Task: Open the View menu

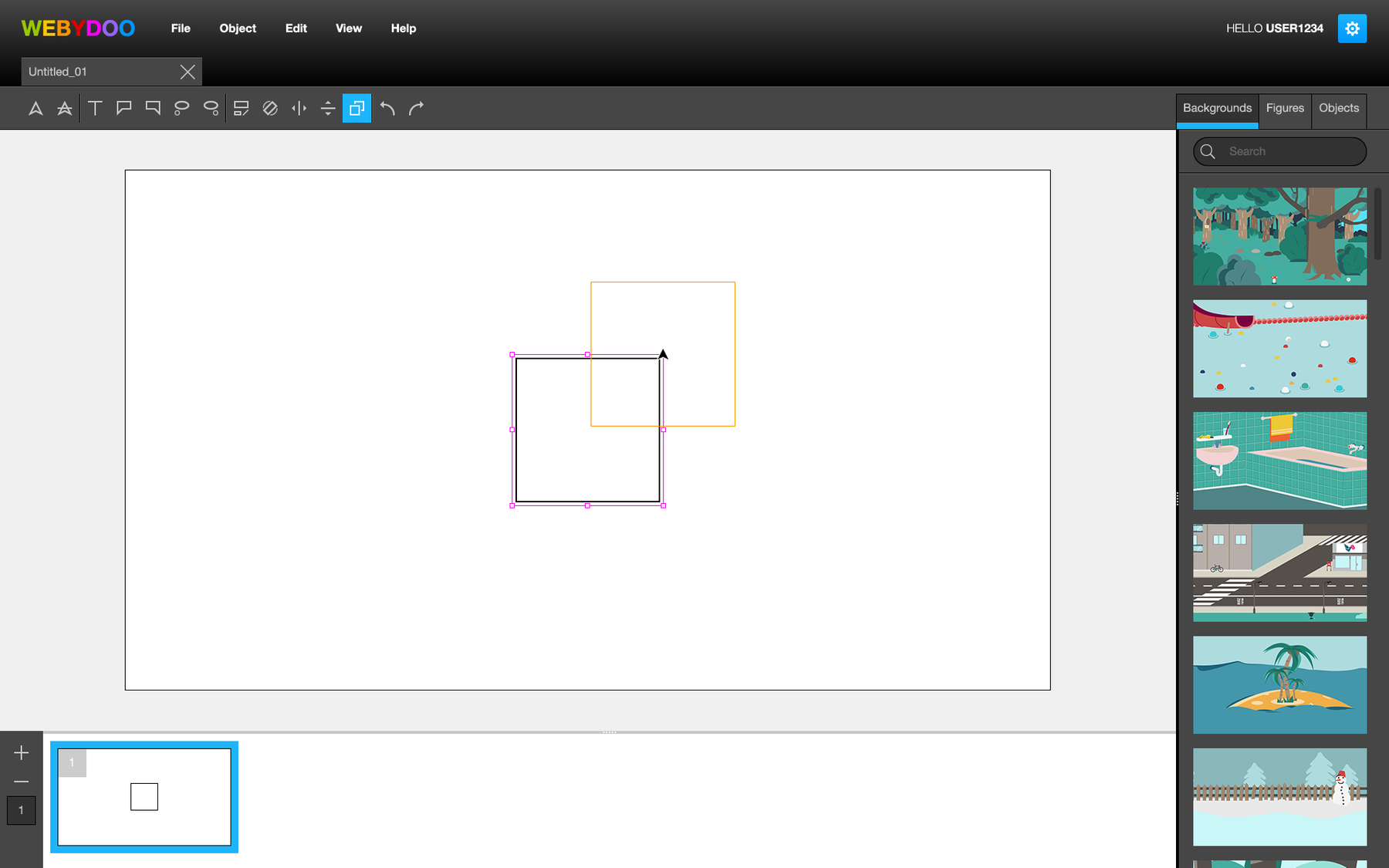Action: (x=349, y=29)
